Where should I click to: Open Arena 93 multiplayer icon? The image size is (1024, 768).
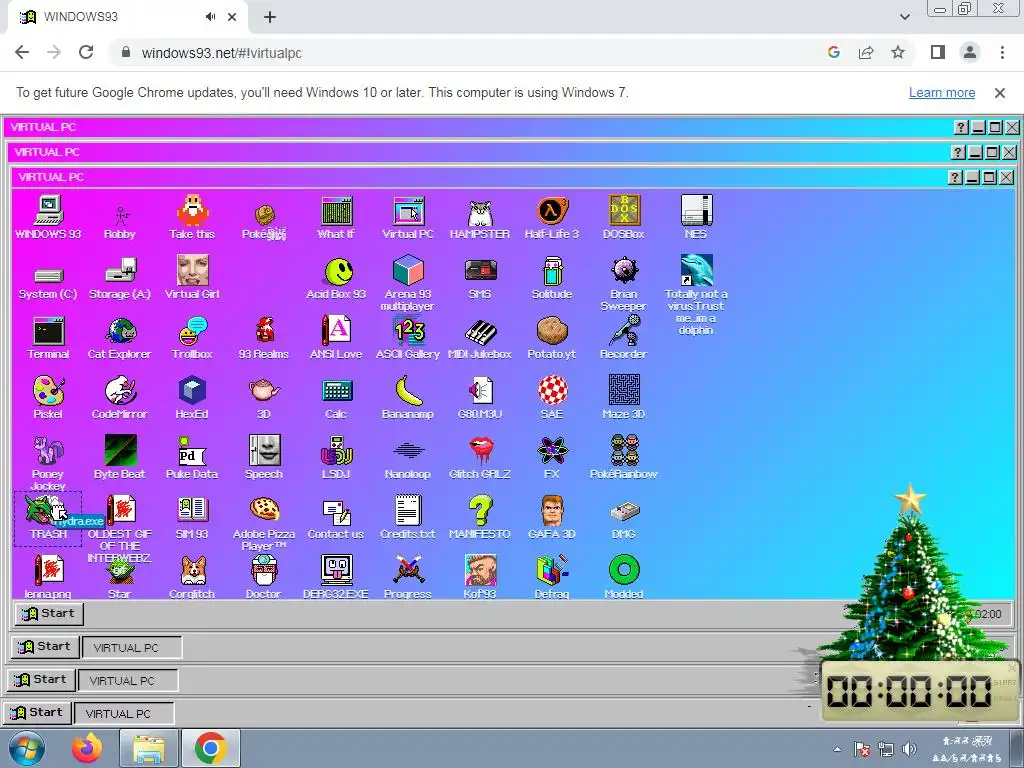click(x=408, y=283)
